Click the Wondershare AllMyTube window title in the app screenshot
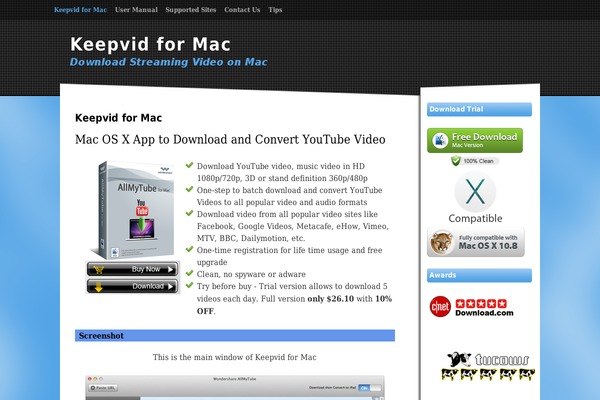This screenshot has width=600, height=400. pyautogui.click(x=235, y=379)
